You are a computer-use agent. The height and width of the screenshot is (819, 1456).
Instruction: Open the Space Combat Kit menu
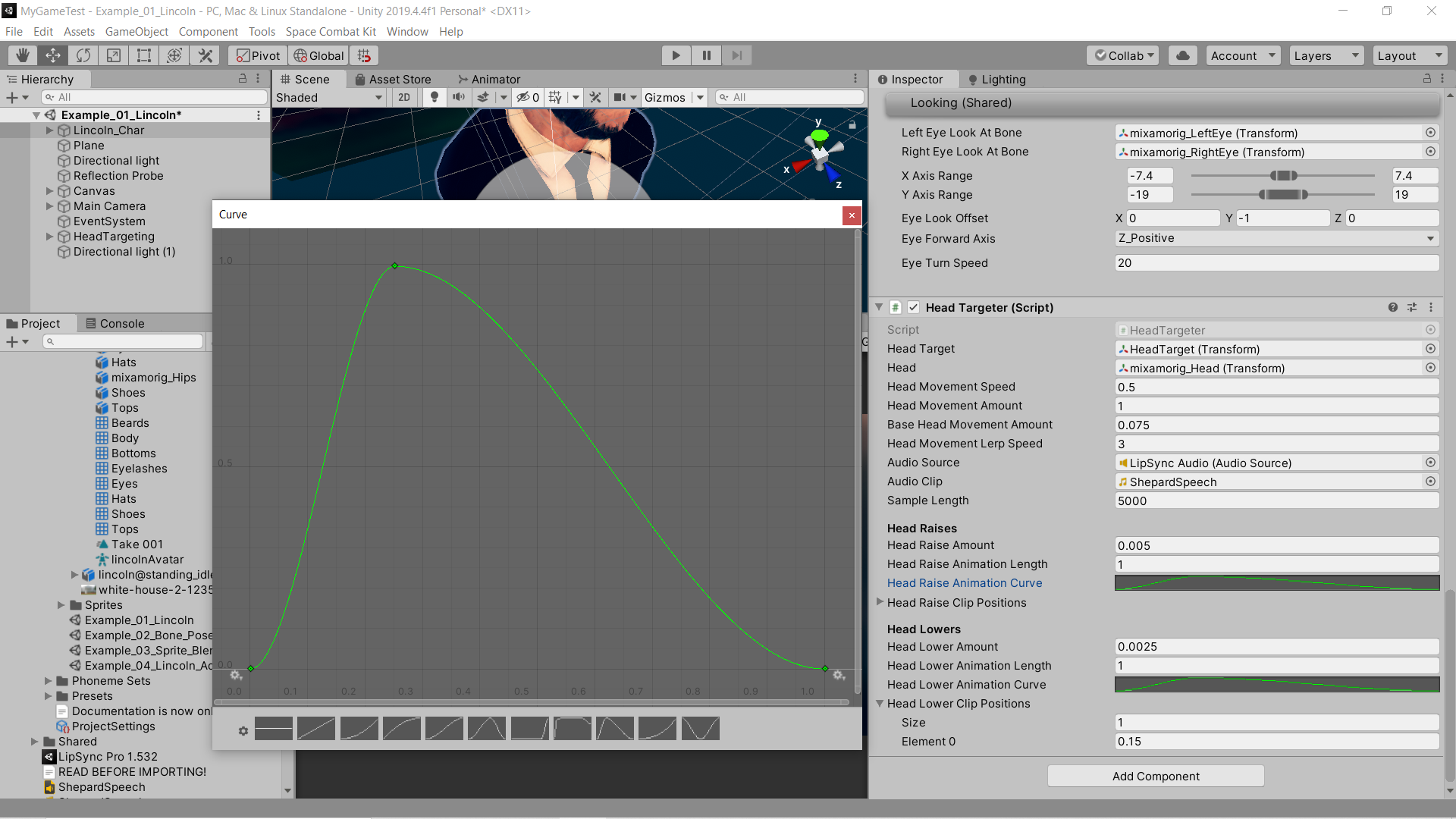click(331, 31)
